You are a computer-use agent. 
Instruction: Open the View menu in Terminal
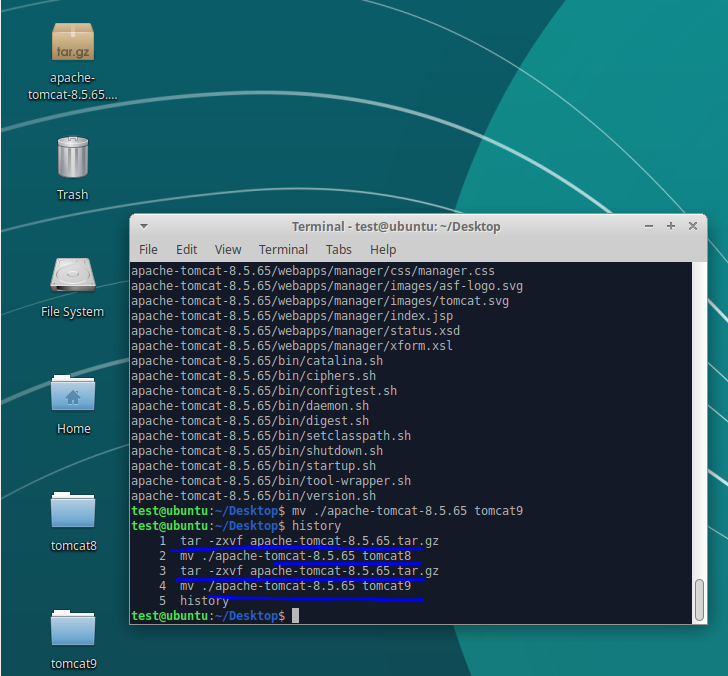point(228,250)
